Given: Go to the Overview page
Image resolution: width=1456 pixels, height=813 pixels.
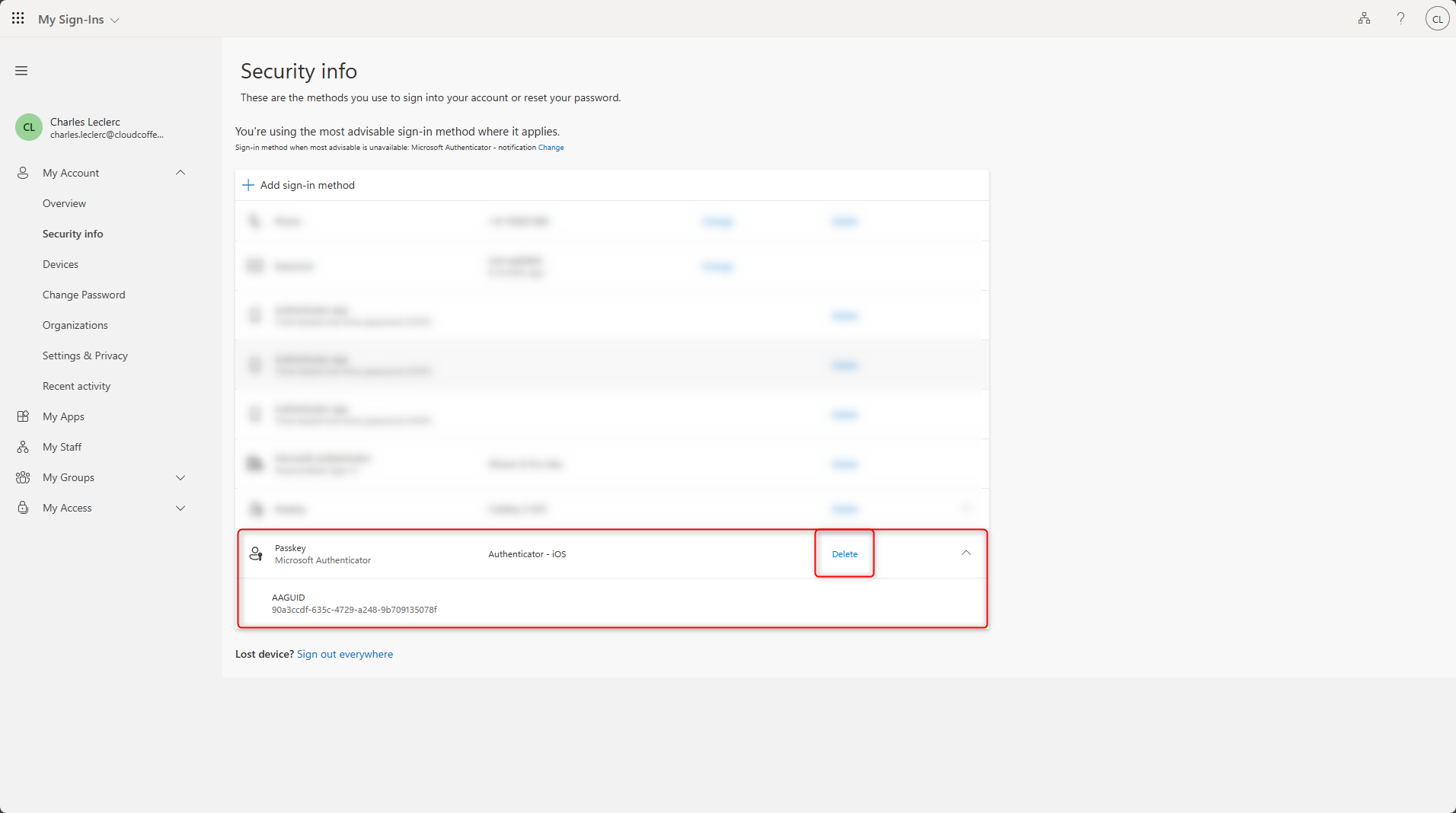Looking at the screenshot, I should click(x=64, y=203).
